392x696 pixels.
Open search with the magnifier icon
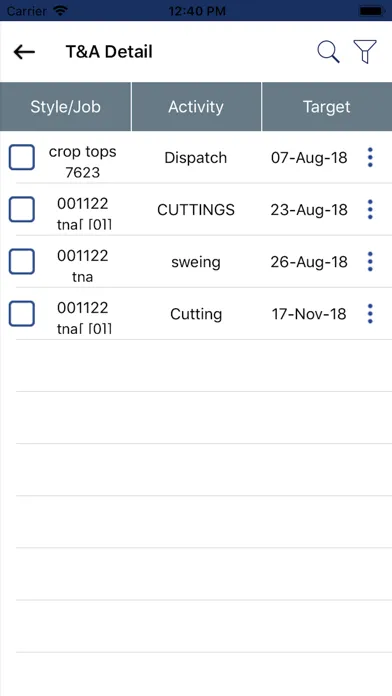point(329,52)
